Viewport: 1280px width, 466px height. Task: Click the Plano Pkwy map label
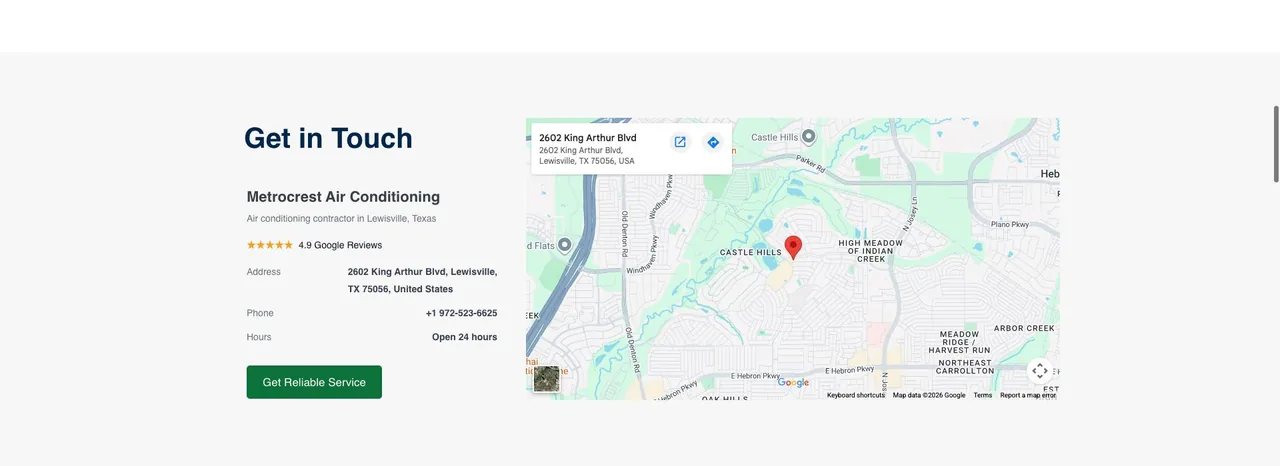coord(1009,225)
